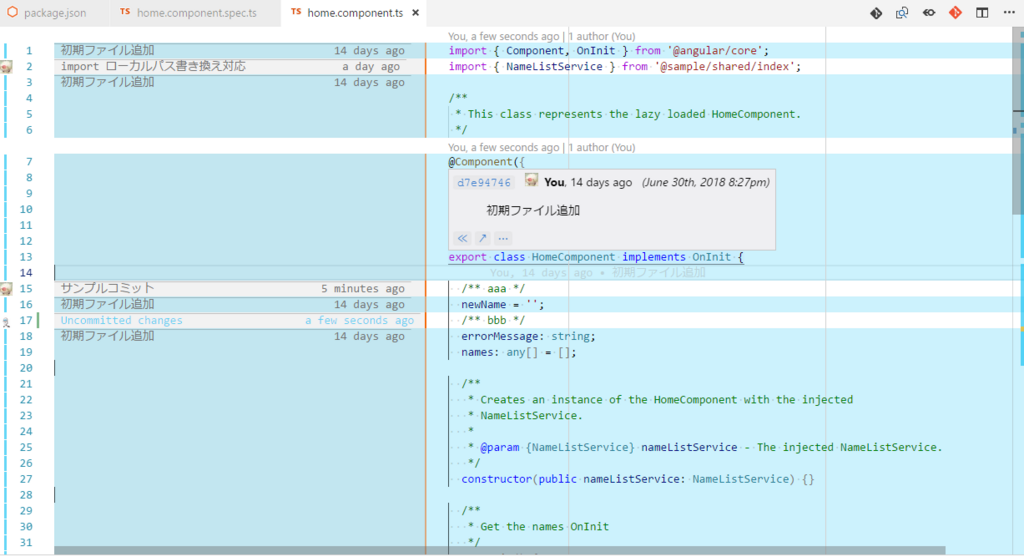
Task: Click the code lens authors text above line 1
Action: [541, 37]
